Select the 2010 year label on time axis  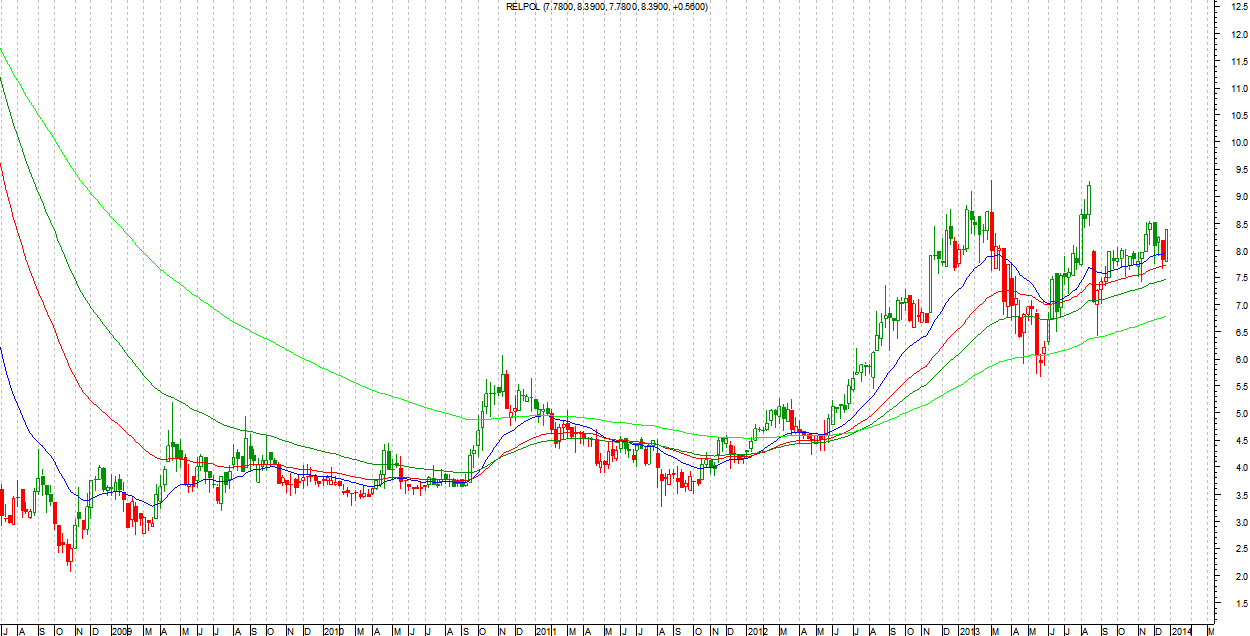click(334, 631)
